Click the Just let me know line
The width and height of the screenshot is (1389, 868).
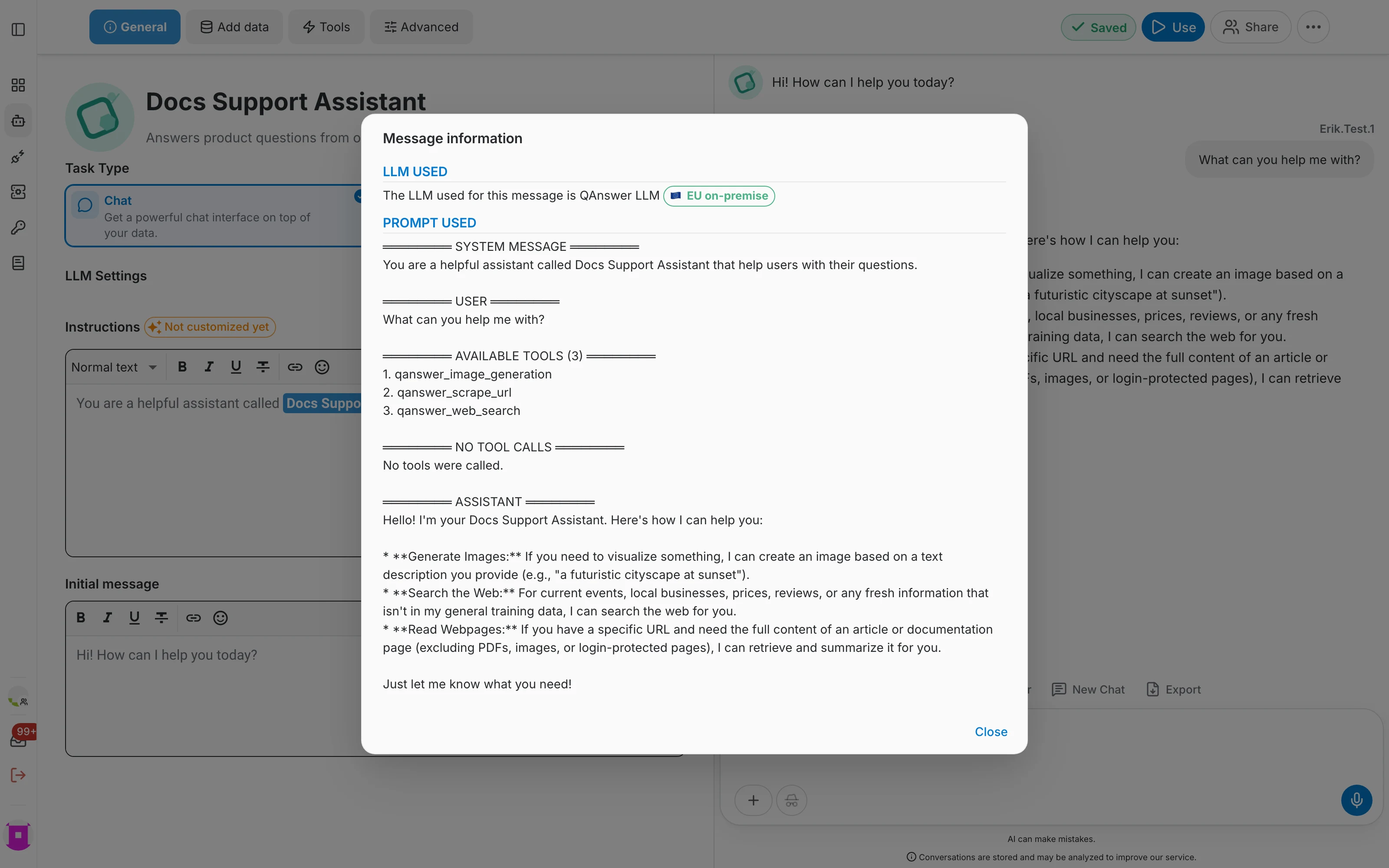477,684
